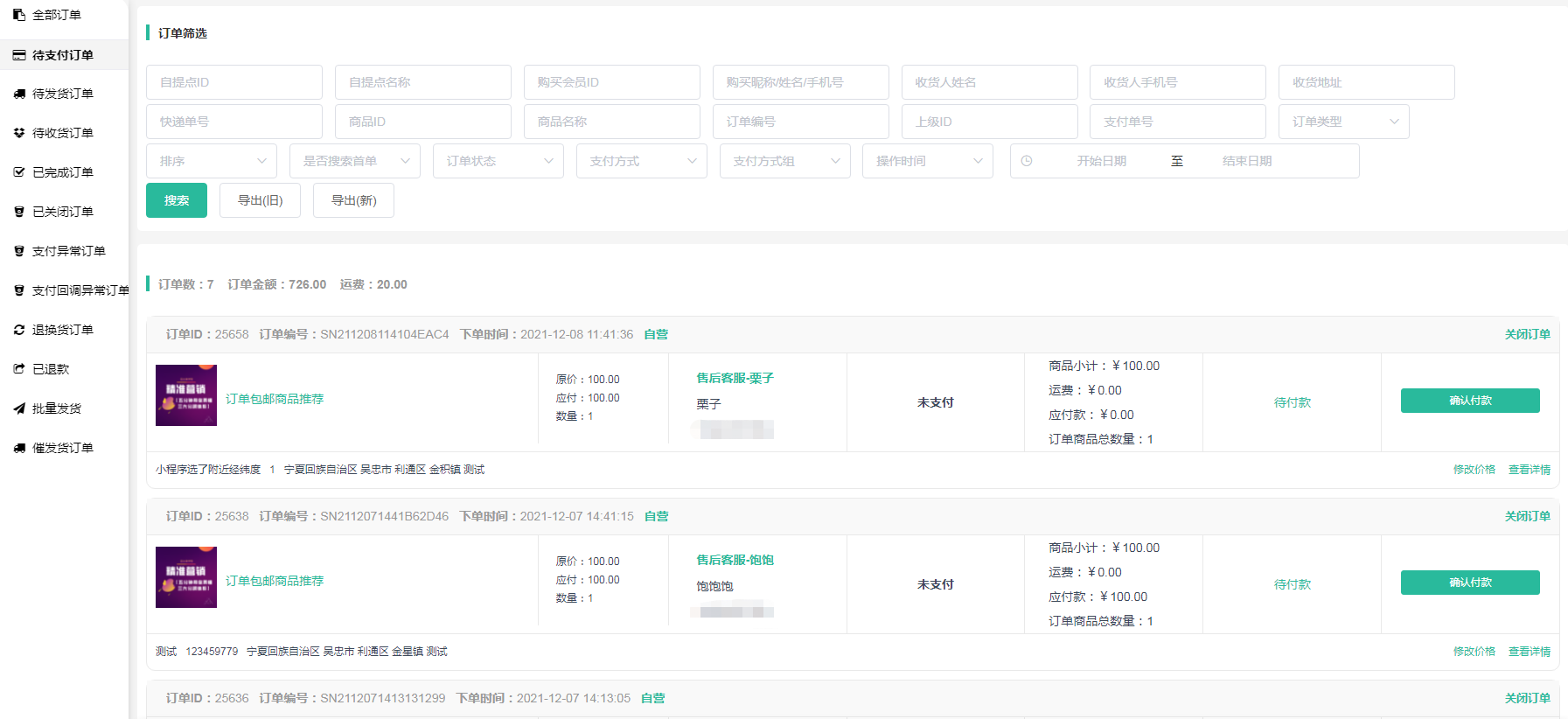Click the 全部订单 sidebar icon
The height and width of the screenshot is (719, 1568).
coord(19,15)
